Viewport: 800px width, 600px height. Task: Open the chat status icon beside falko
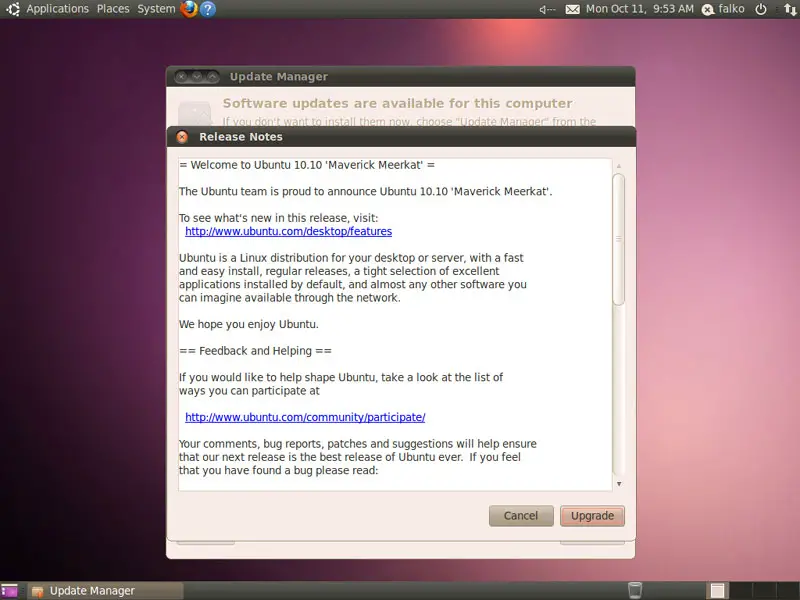coord(708,9)
